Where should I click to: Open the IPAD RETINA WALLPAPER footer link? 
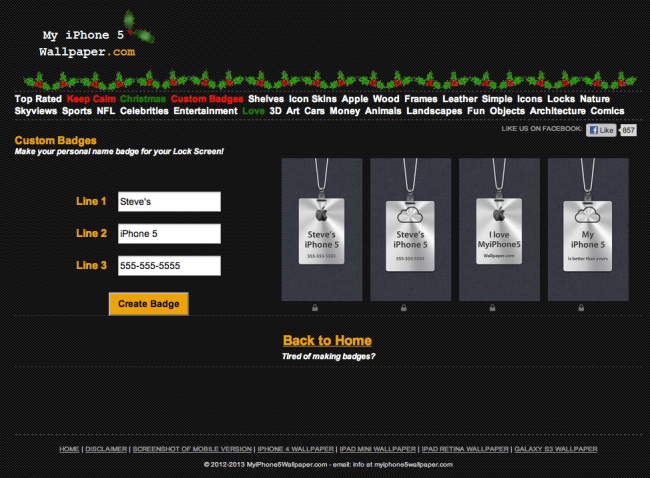pos(465,449)
